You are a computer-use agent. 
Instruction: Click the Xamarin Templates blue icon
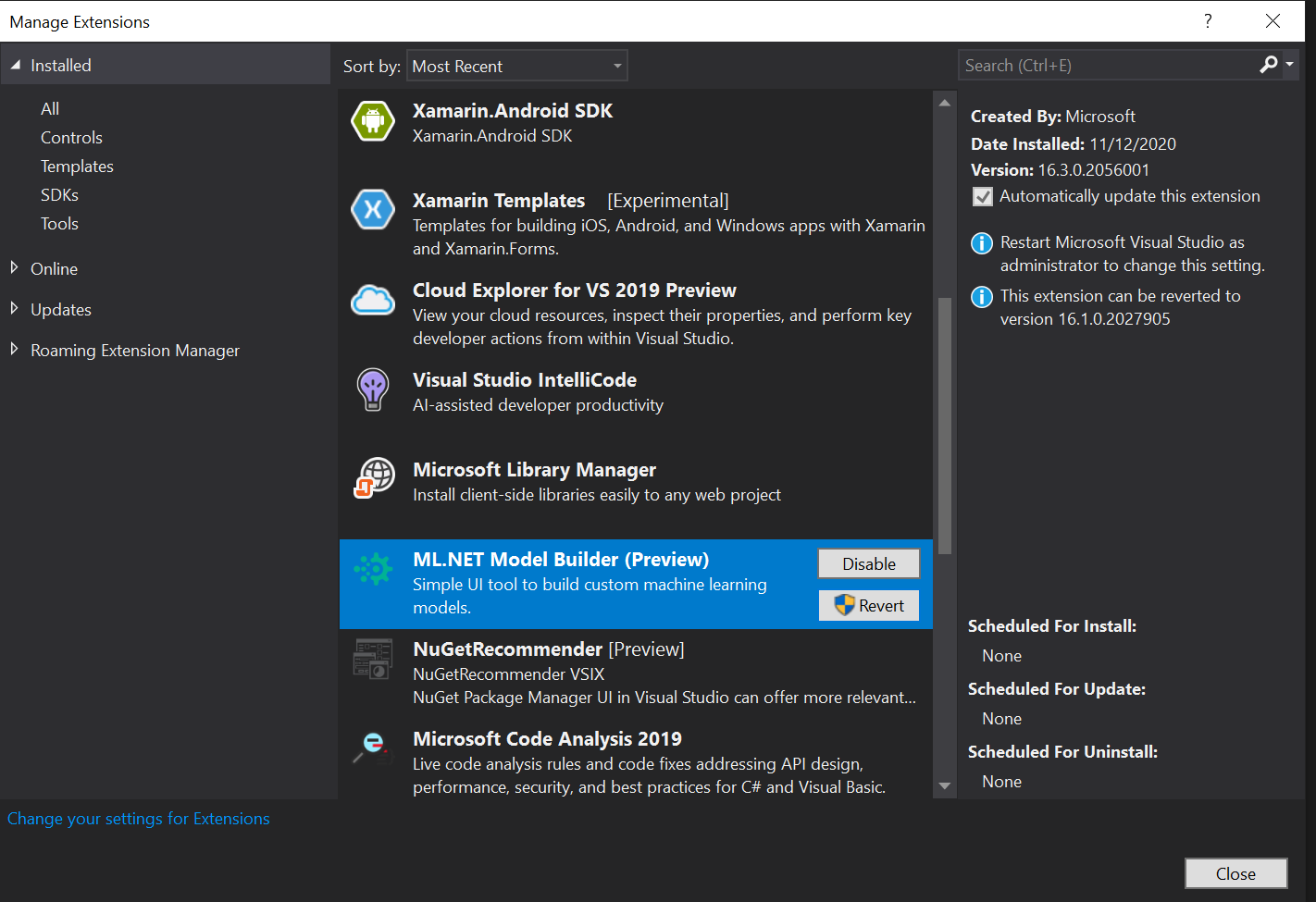(x=372, y=209)
